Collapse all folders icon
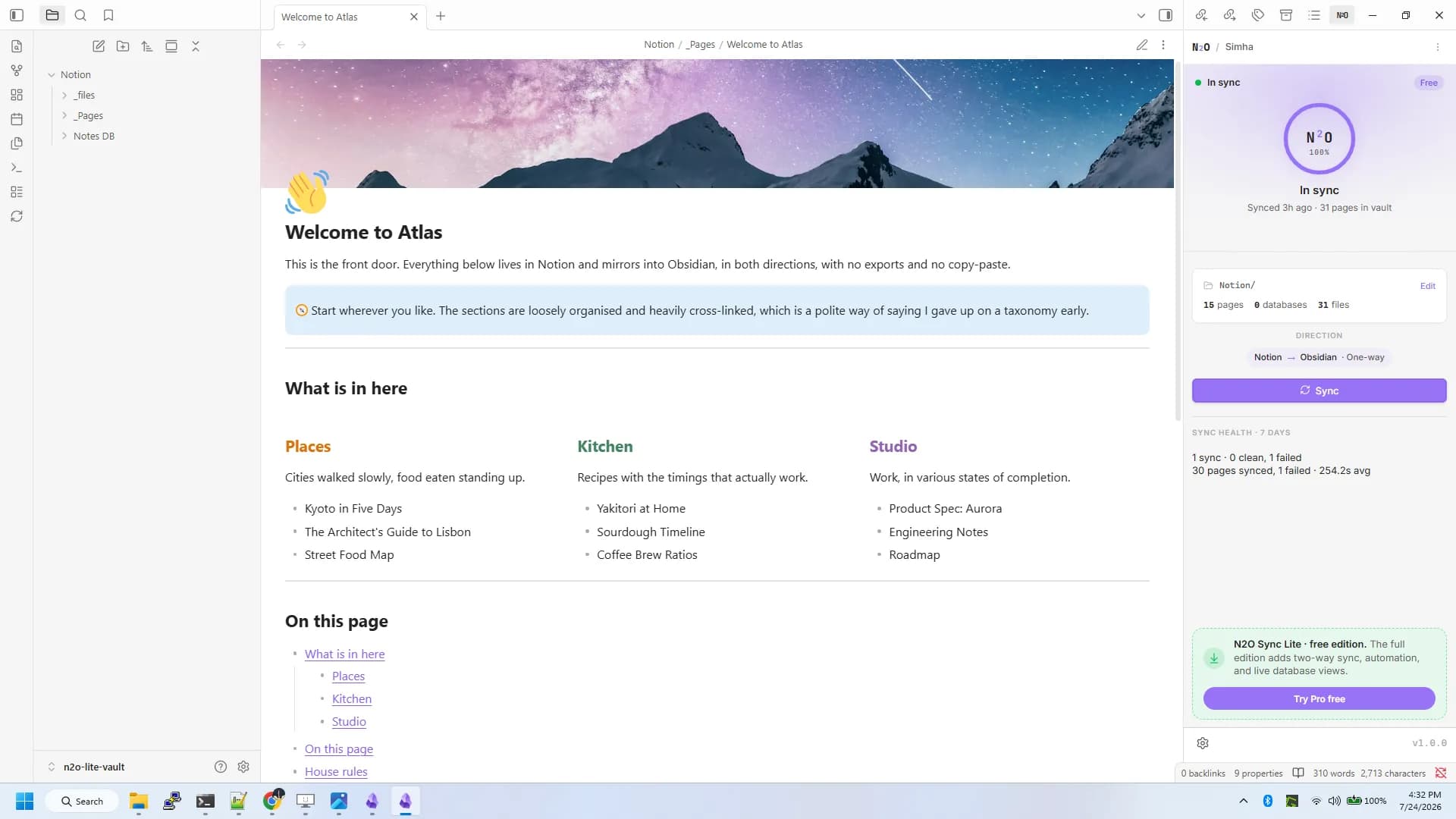The height and width of the screenshot is (819, 1456). [196, 46]
